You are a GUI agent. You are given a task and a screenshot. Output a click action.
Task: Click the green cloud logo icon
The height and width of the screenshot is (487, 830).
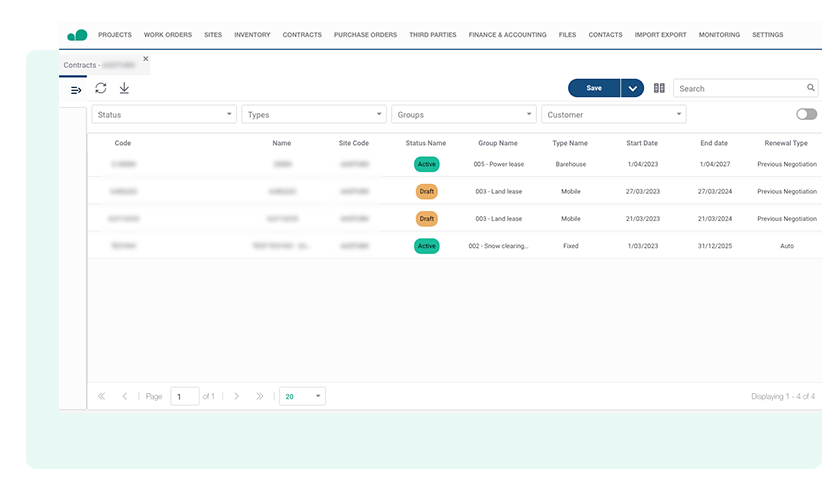[77, 35]
